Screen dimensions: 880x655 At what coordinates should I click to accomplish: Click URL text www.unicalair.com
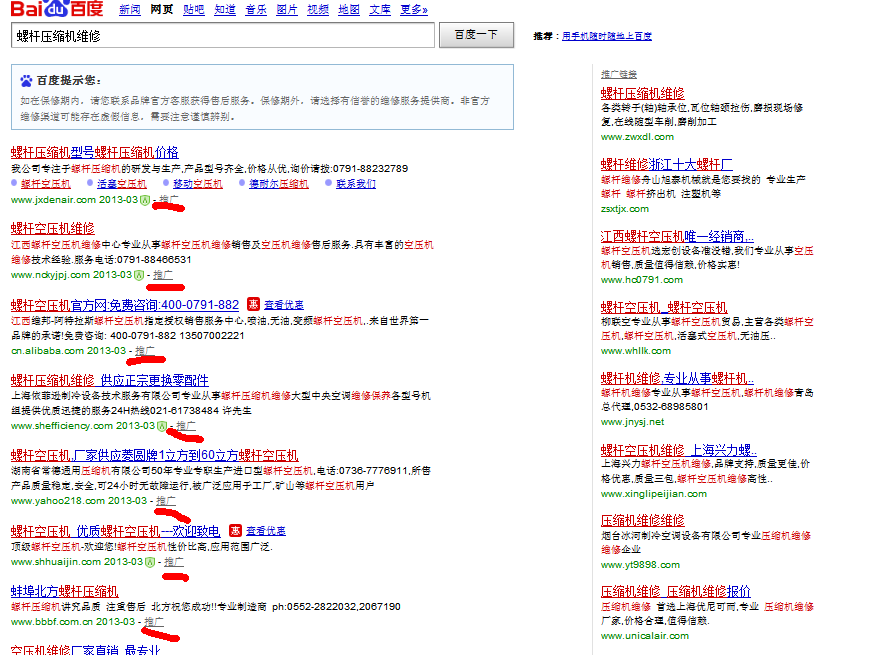[x=644, y=635]
